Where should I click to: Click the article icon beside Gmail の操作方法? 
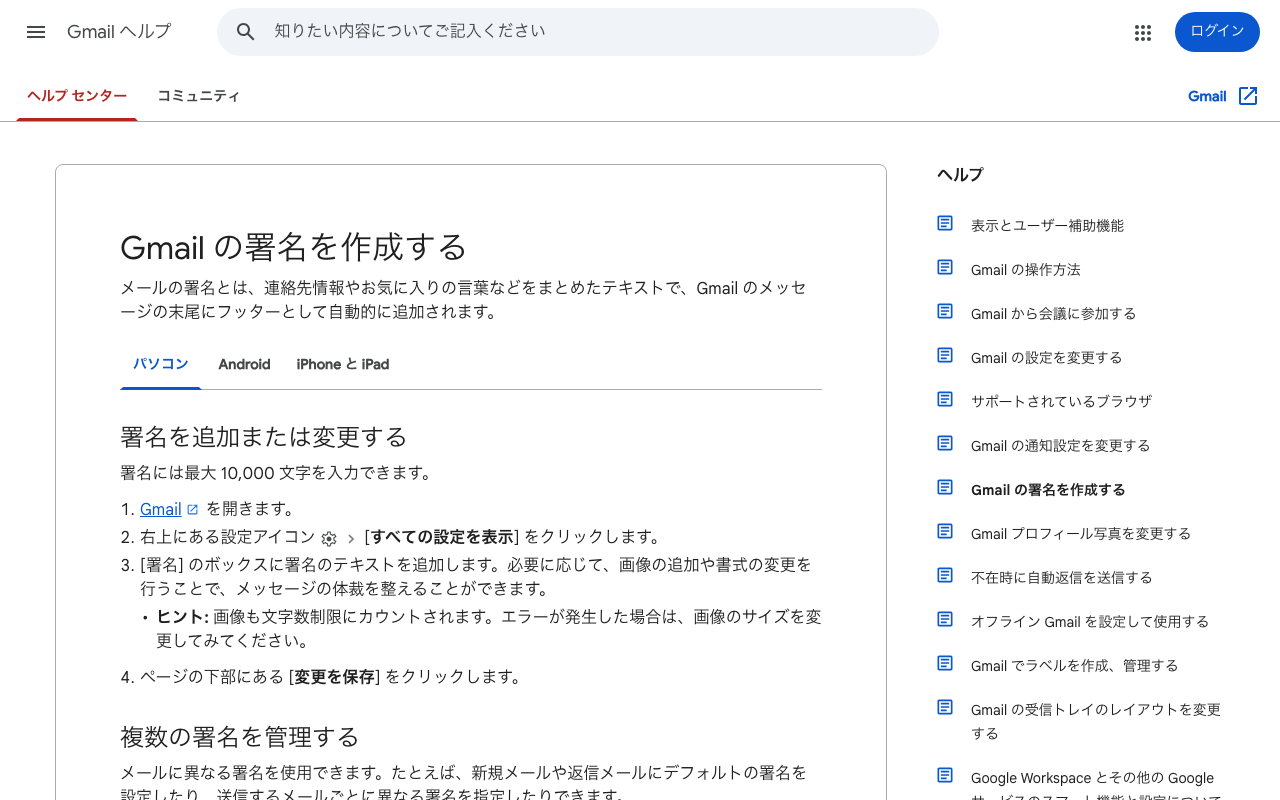945,267
